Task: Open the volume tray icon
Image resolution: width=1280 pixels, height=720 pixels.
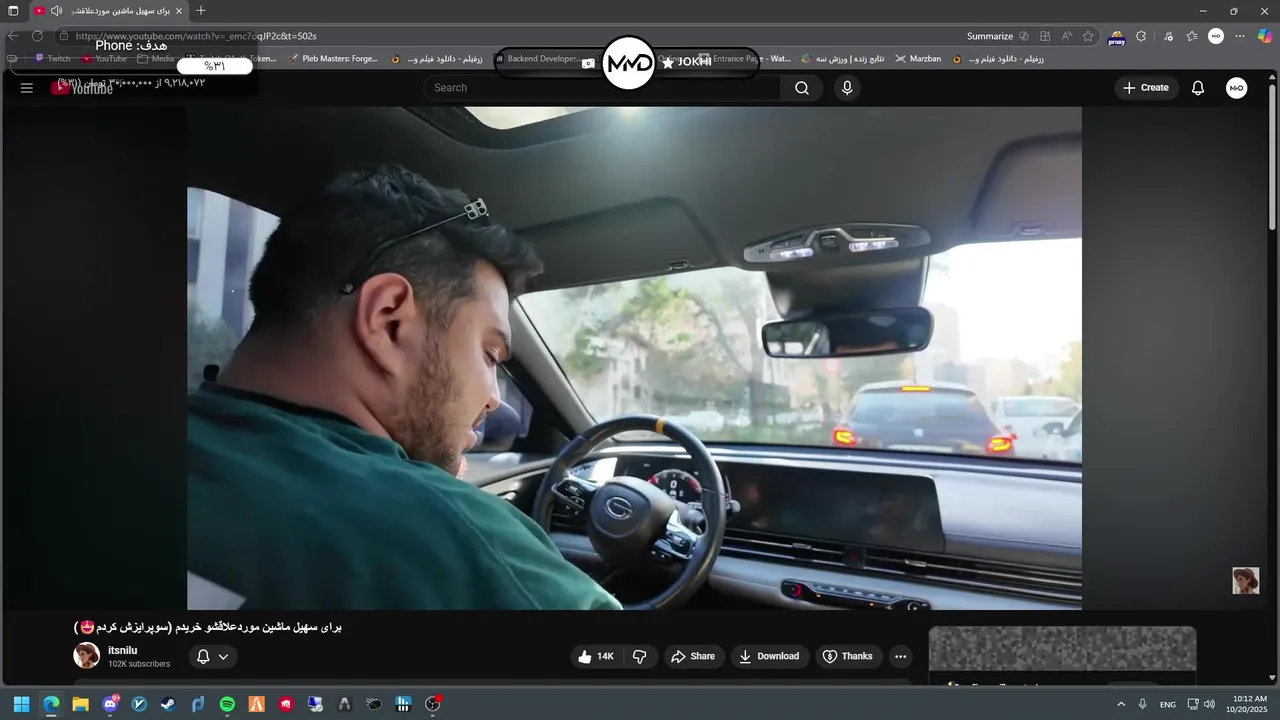Action: click(x=1209, y=704)
